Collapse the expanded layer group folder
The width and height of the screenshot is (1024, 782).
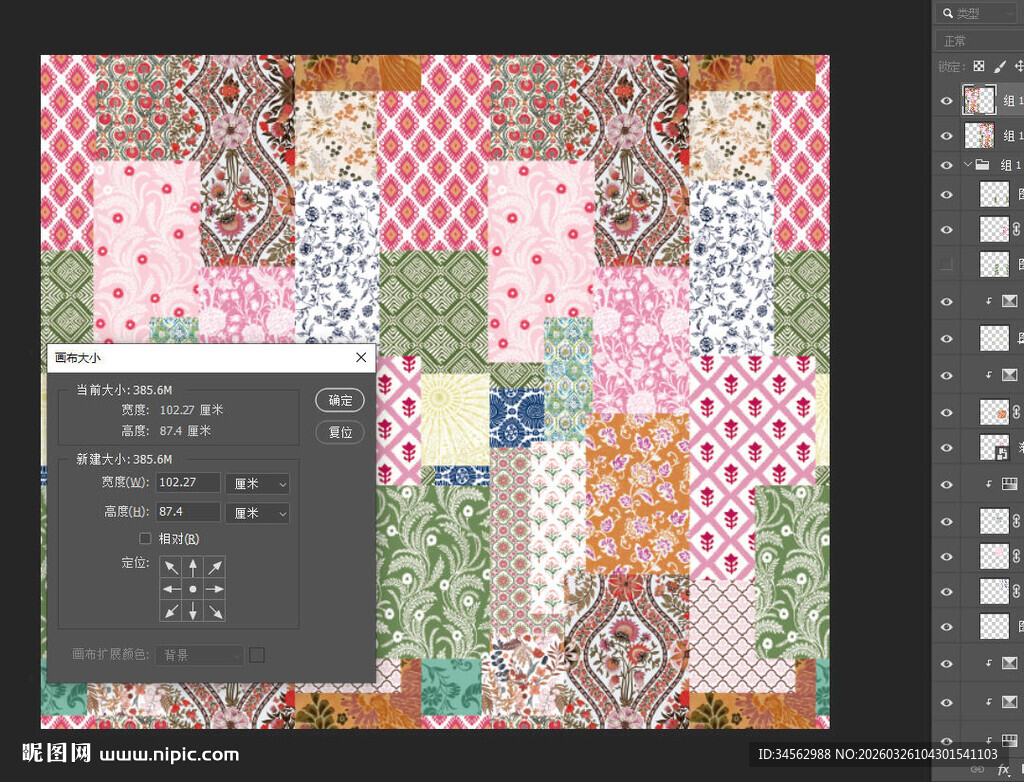coord(967,165)
